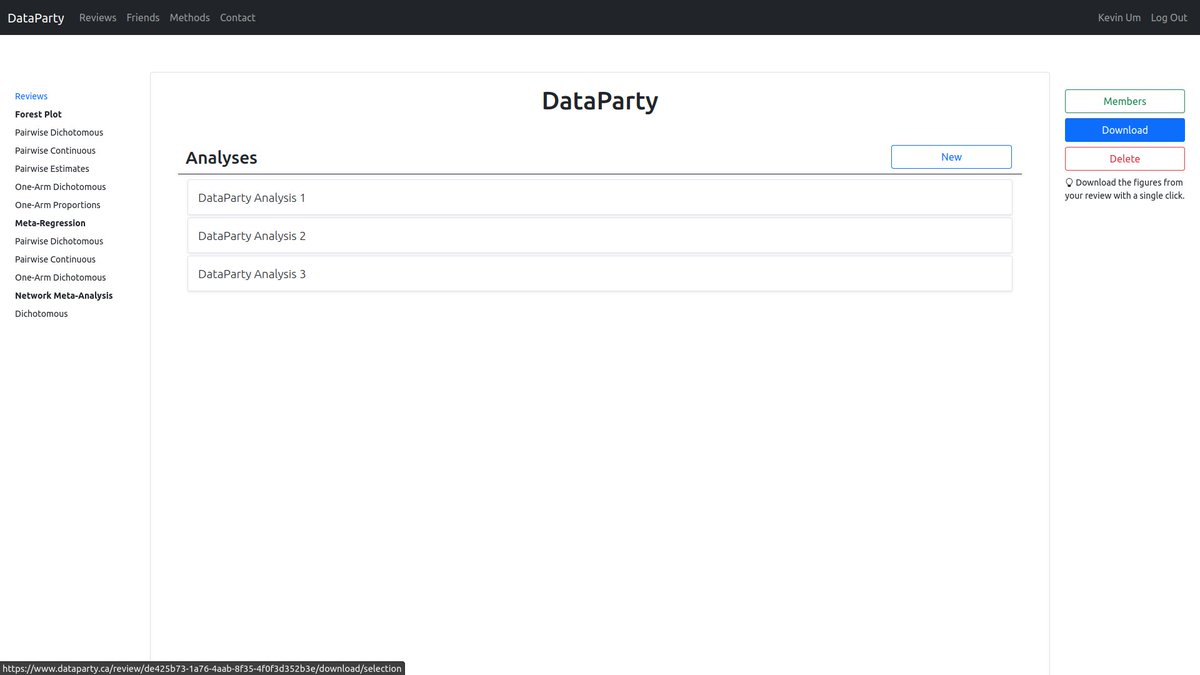Open the Contact navbar link
This screenshot has height=675, width=1200.
238,18
